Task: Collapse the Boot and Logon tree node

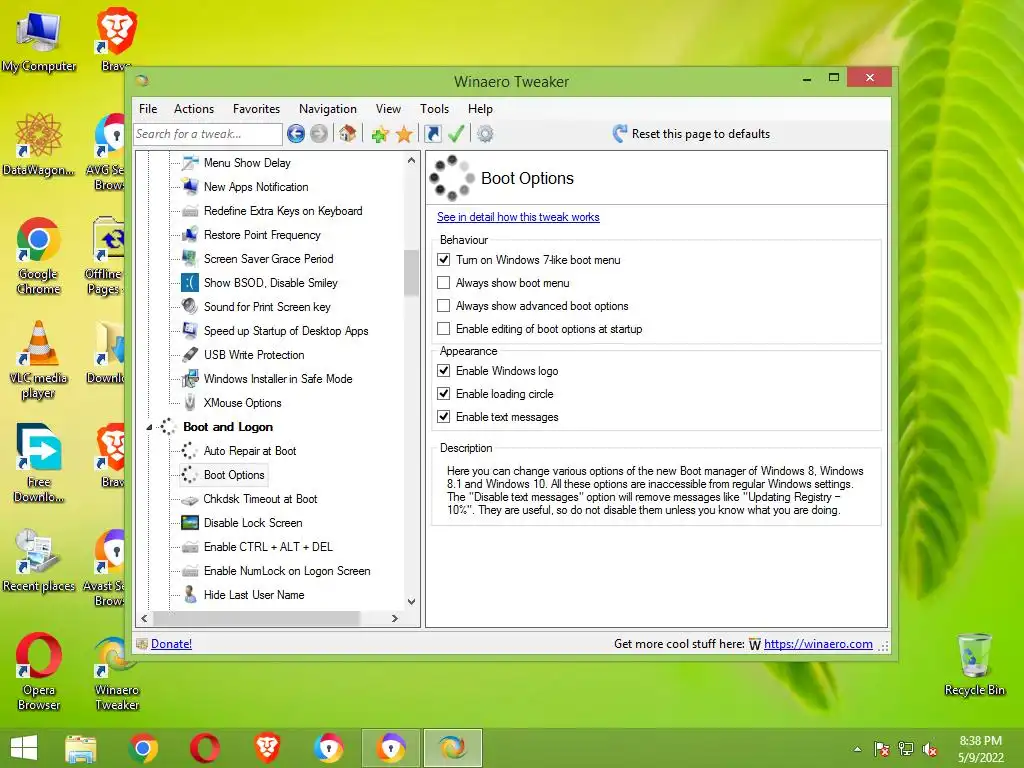Action: point(149,427)
